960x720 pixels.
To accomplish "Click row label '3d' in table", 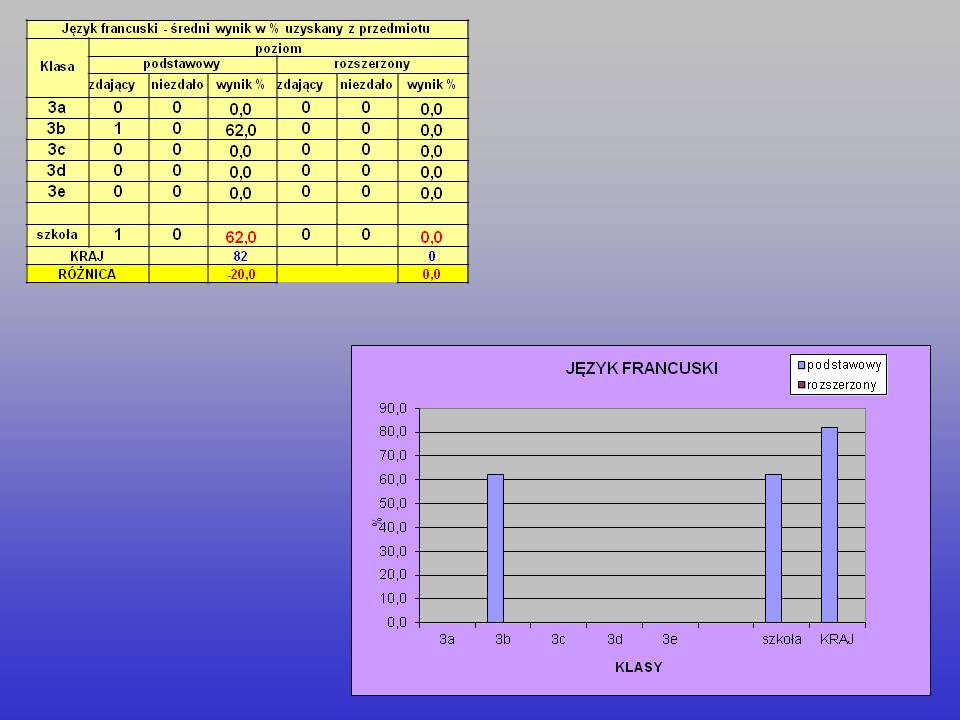I will pyautogui.click(x=56, y=171).
